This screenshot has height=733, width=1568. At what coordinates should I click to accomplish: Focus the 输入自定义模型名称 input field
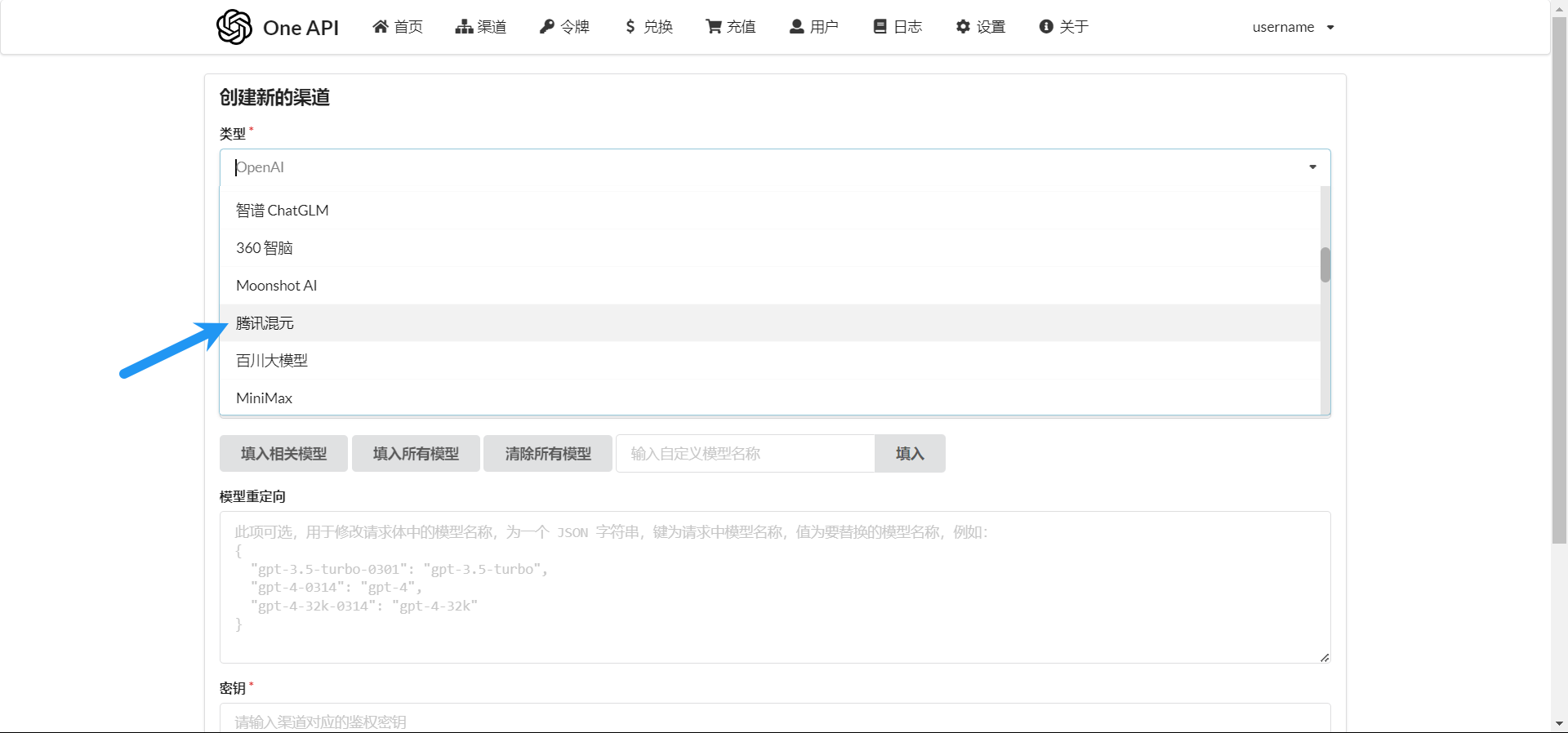745,453
